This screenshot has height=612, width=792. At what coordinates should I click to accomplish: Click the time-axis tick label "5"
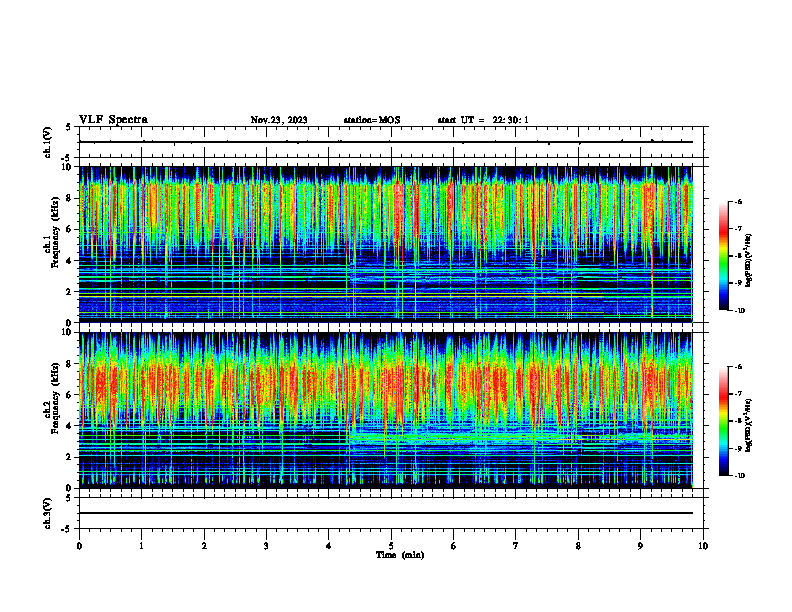click(x=391, y=546)
